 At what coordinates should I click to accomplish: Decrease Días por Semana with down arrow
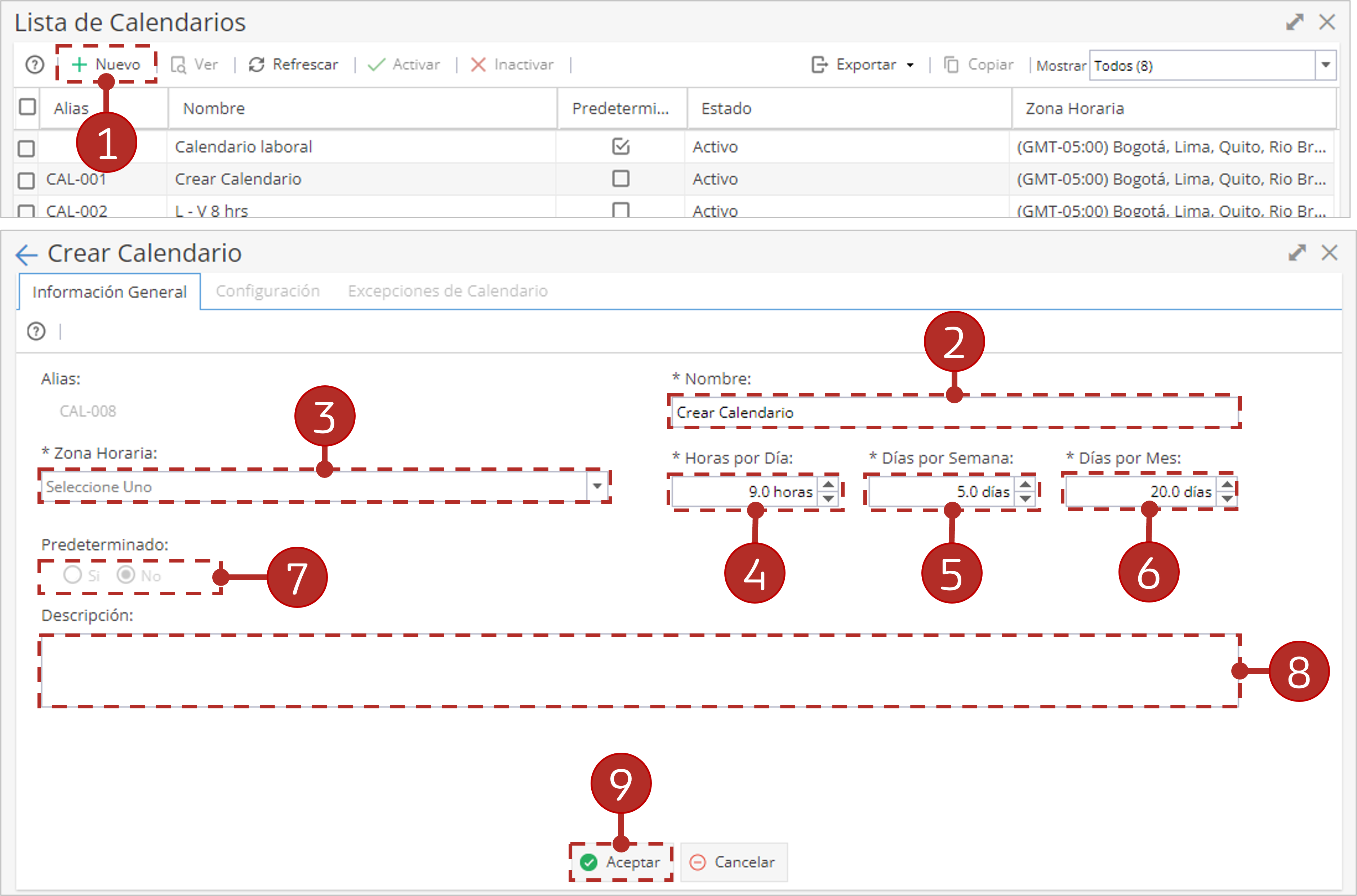[1025, 498]
